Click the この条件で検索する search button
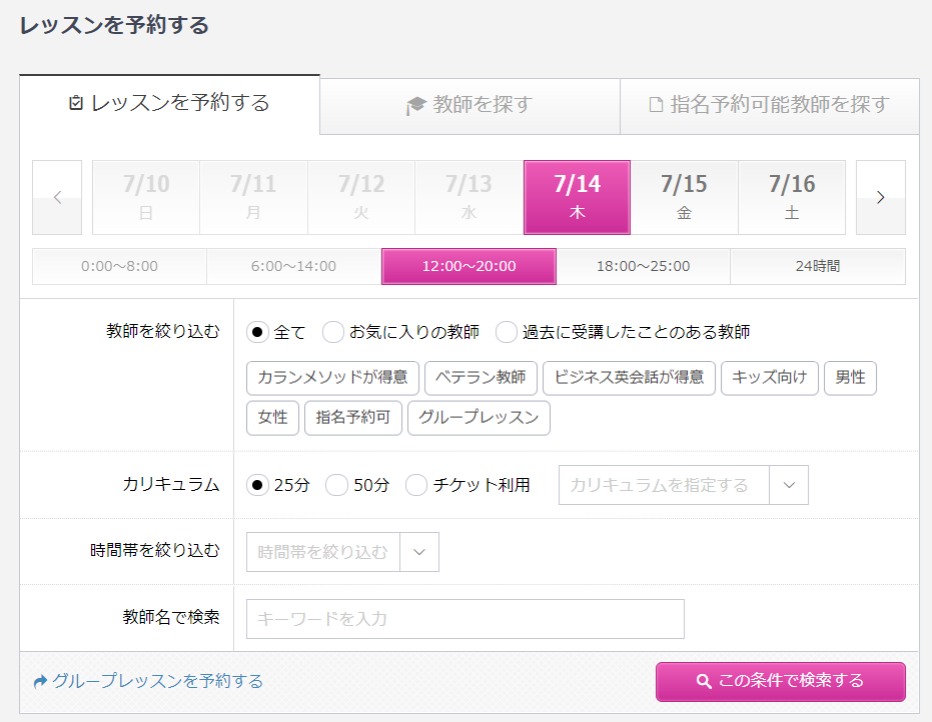The width and height of the screenshot is (932, 722). [780, 681]
